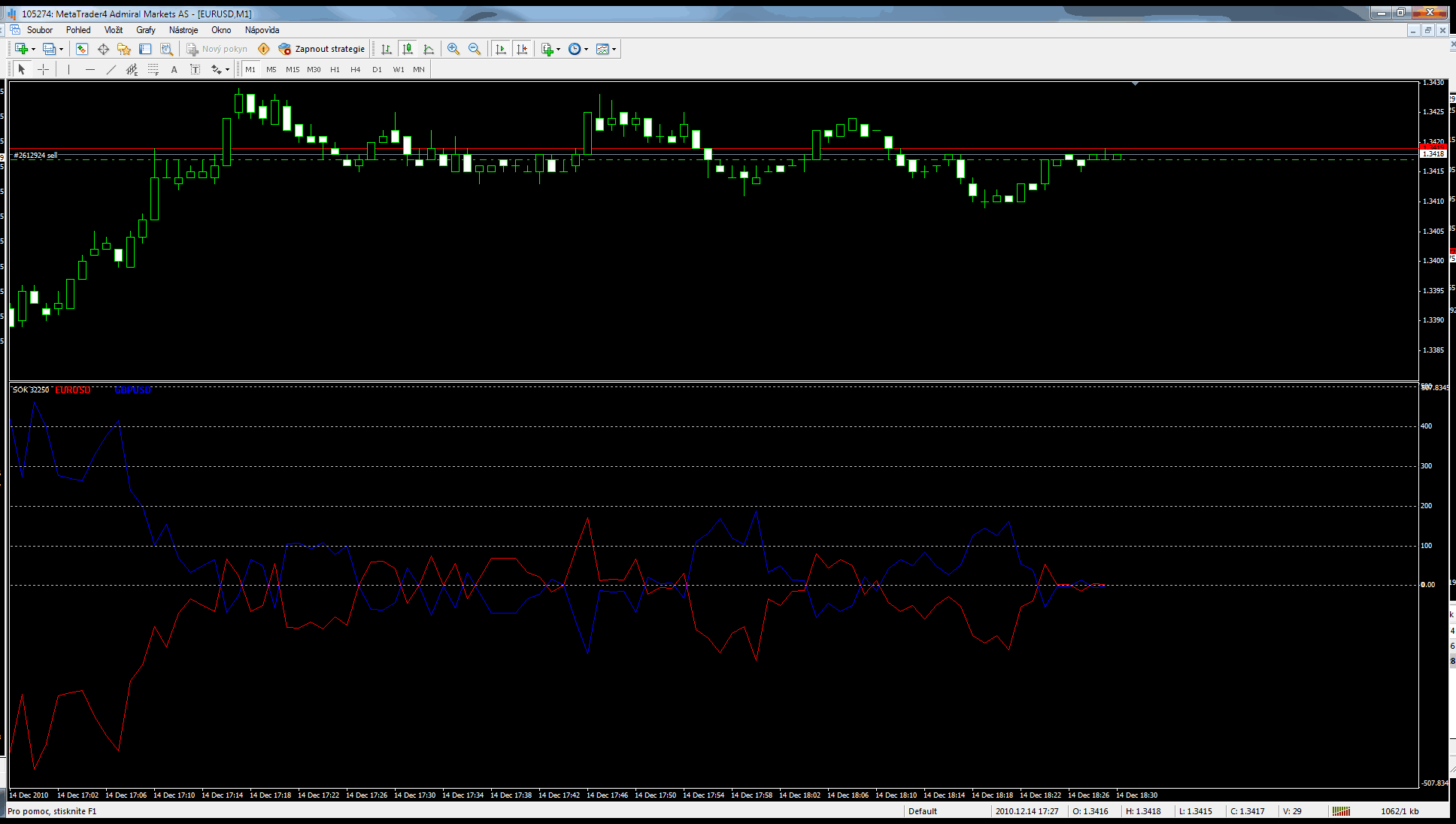Expand the New Chart dropdown arrow
Viewport: 1456px width, 824px height.
[33, 50]
